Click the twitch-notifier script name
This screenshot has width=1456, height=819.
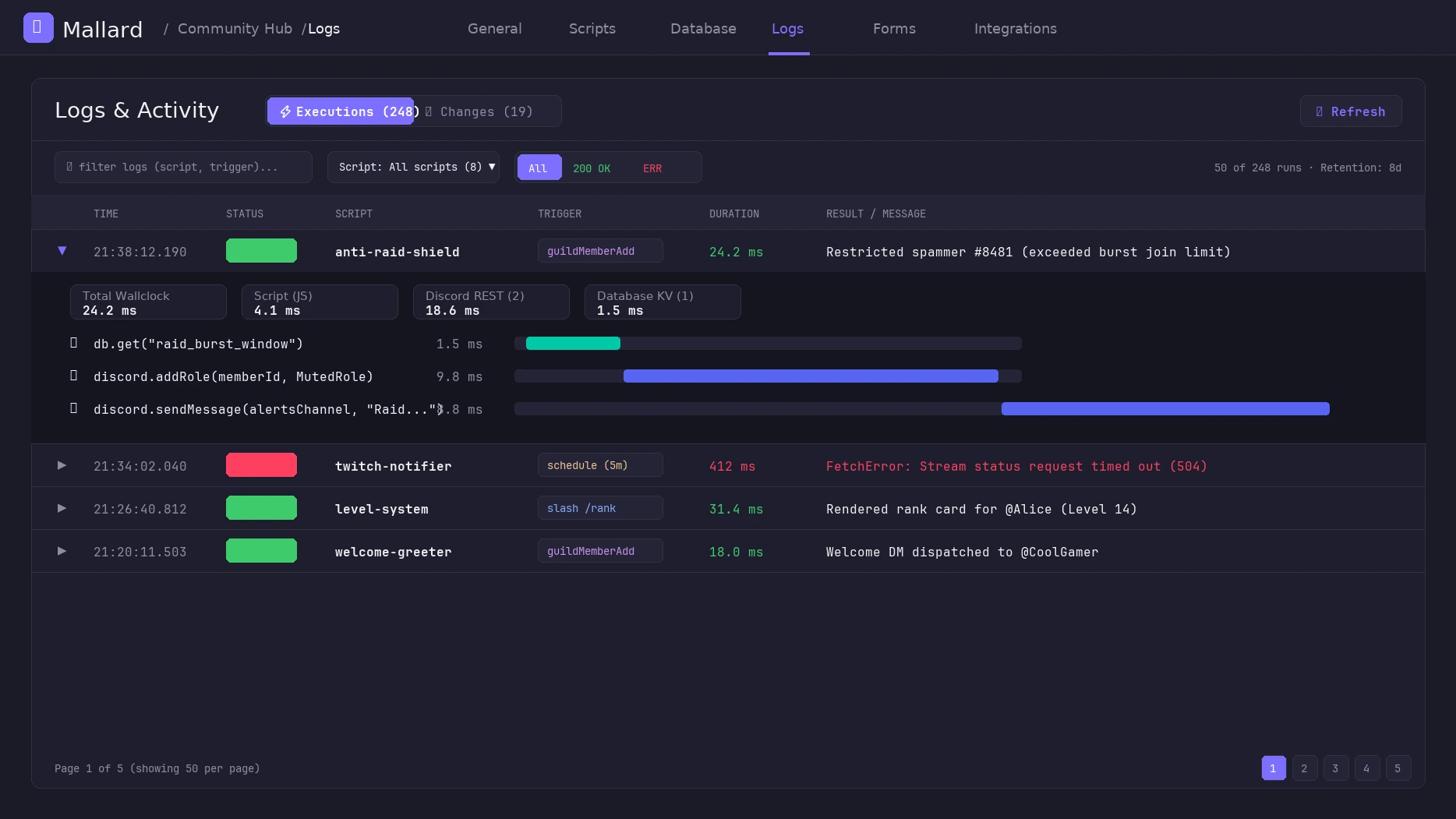coord(394,466)
